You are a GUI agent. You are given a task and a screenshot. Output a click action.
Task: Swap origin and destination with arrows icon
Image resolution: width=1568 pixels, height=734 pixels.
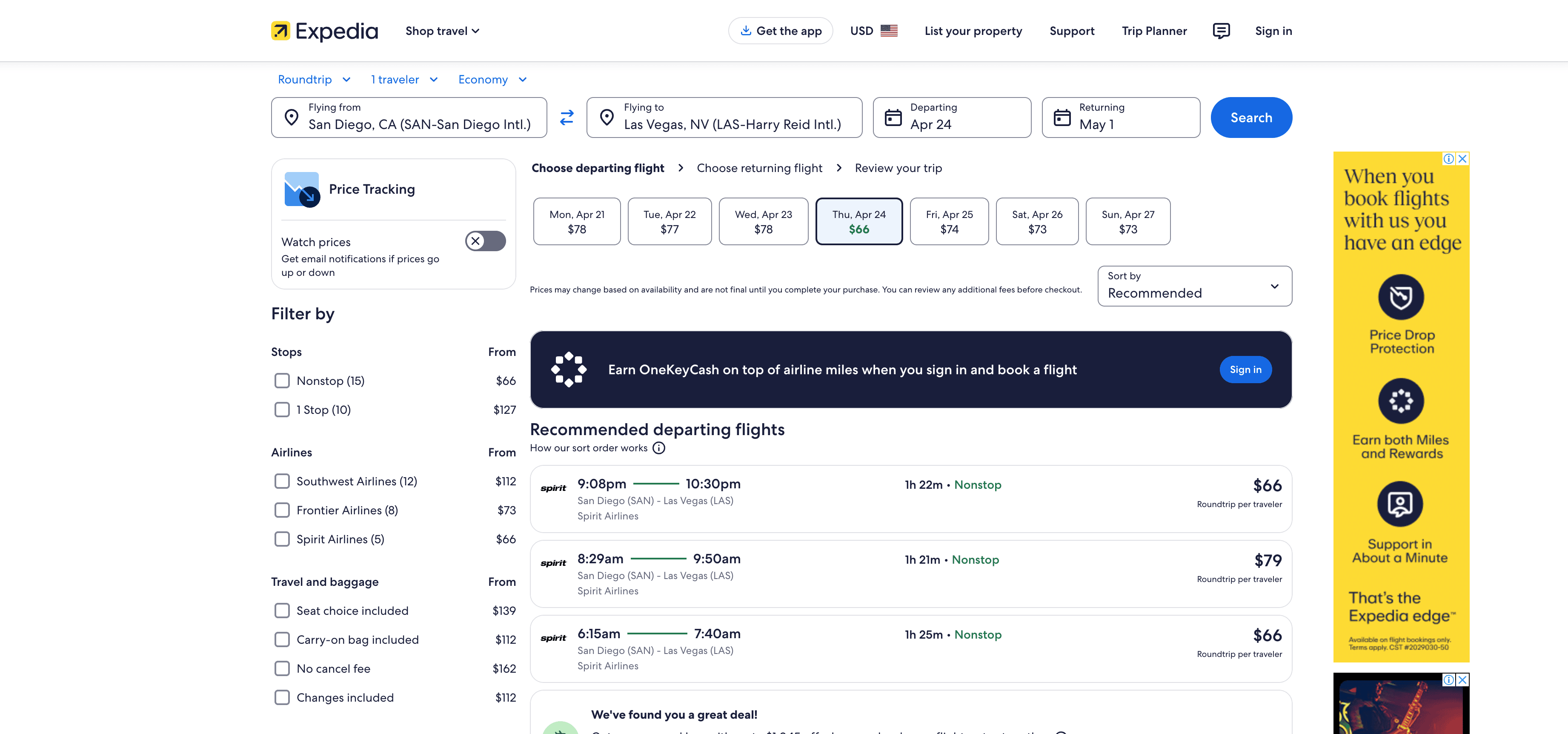pyautogui.click(x=567, y=118)
